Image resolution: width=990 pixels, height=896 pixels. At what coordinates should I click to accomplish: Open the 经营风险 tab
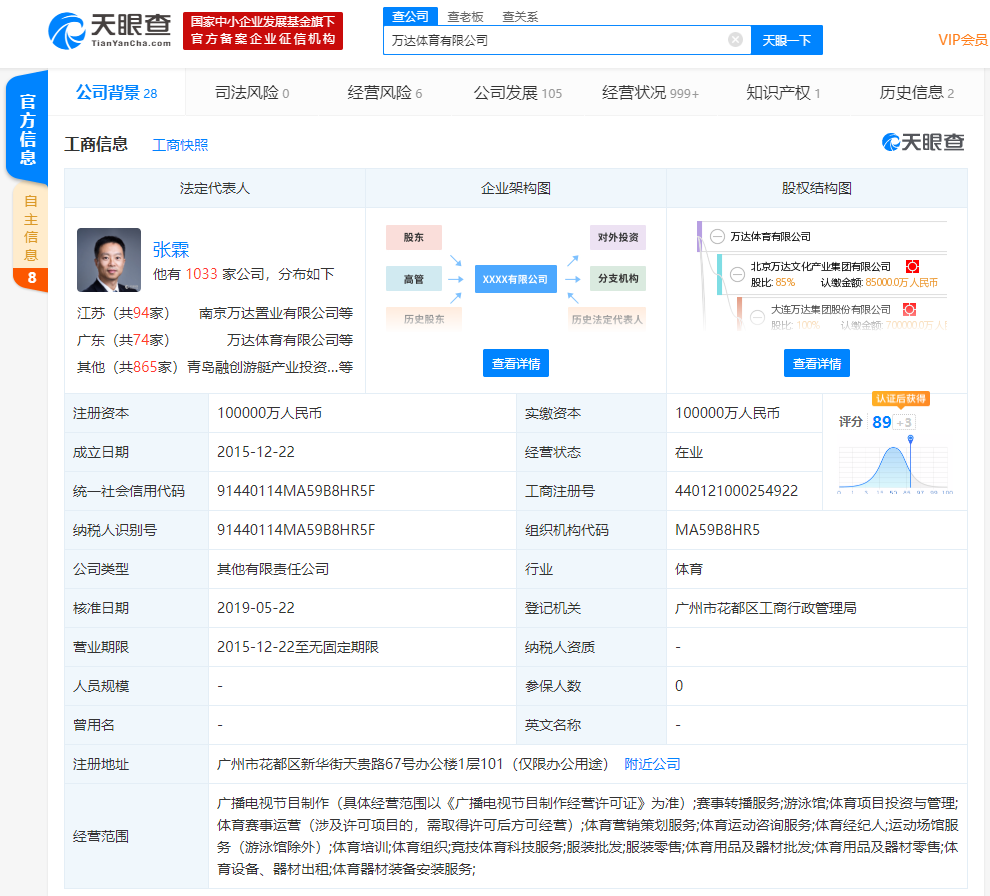[384, 93]
